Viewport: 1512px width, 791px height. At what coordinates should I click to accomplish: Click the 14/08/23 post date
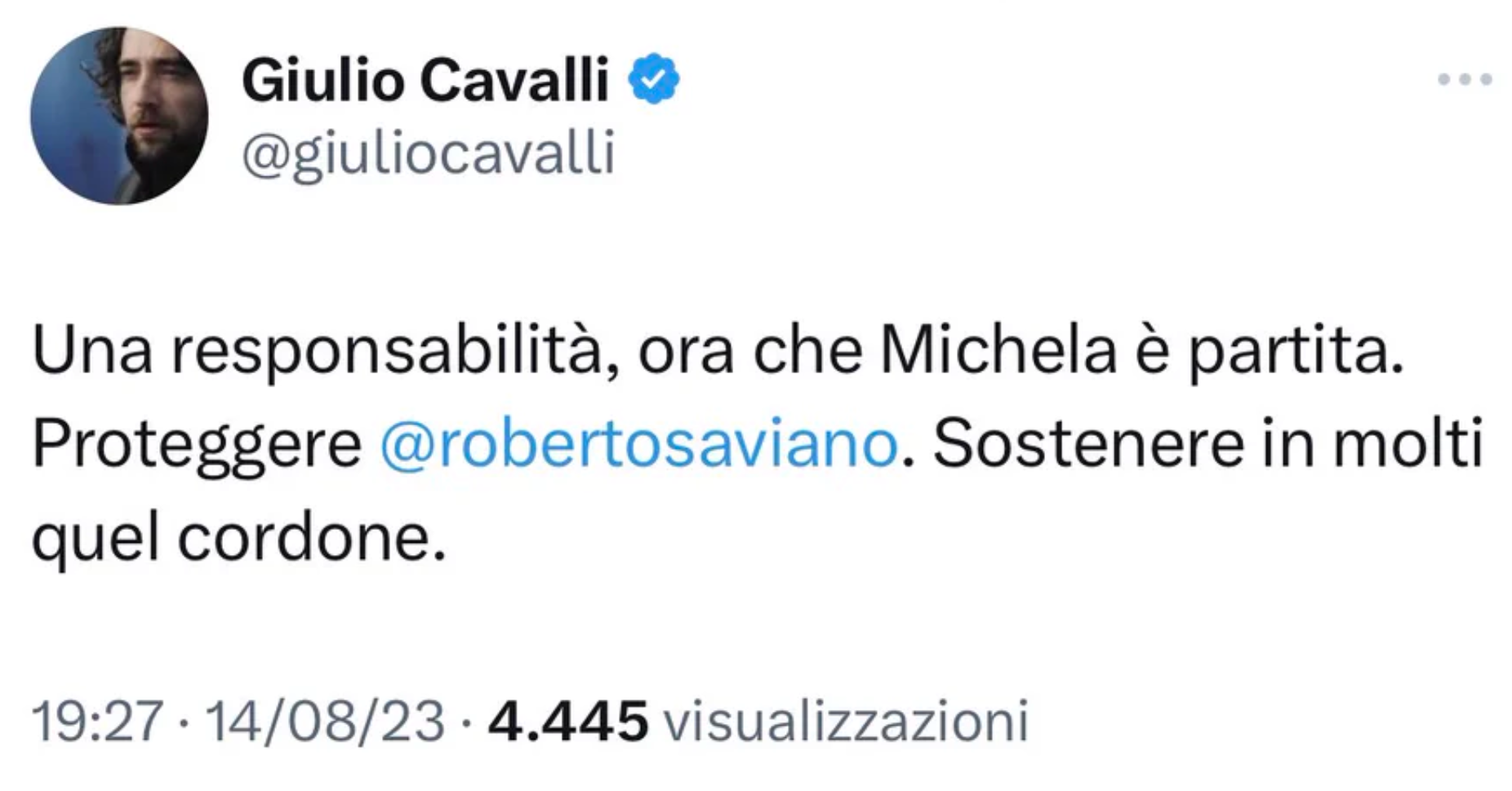pyautogui.click(x=325, y=722)
